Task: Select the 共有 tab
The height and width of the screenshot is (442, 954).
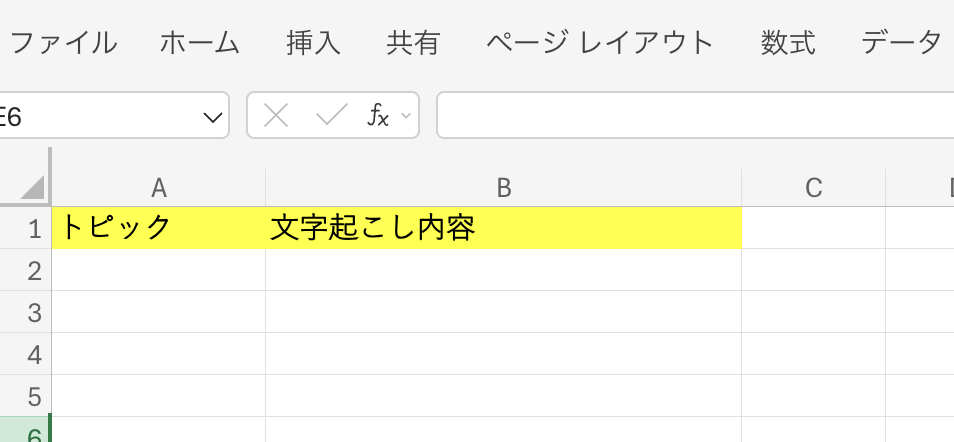Action: coord(413,42)
